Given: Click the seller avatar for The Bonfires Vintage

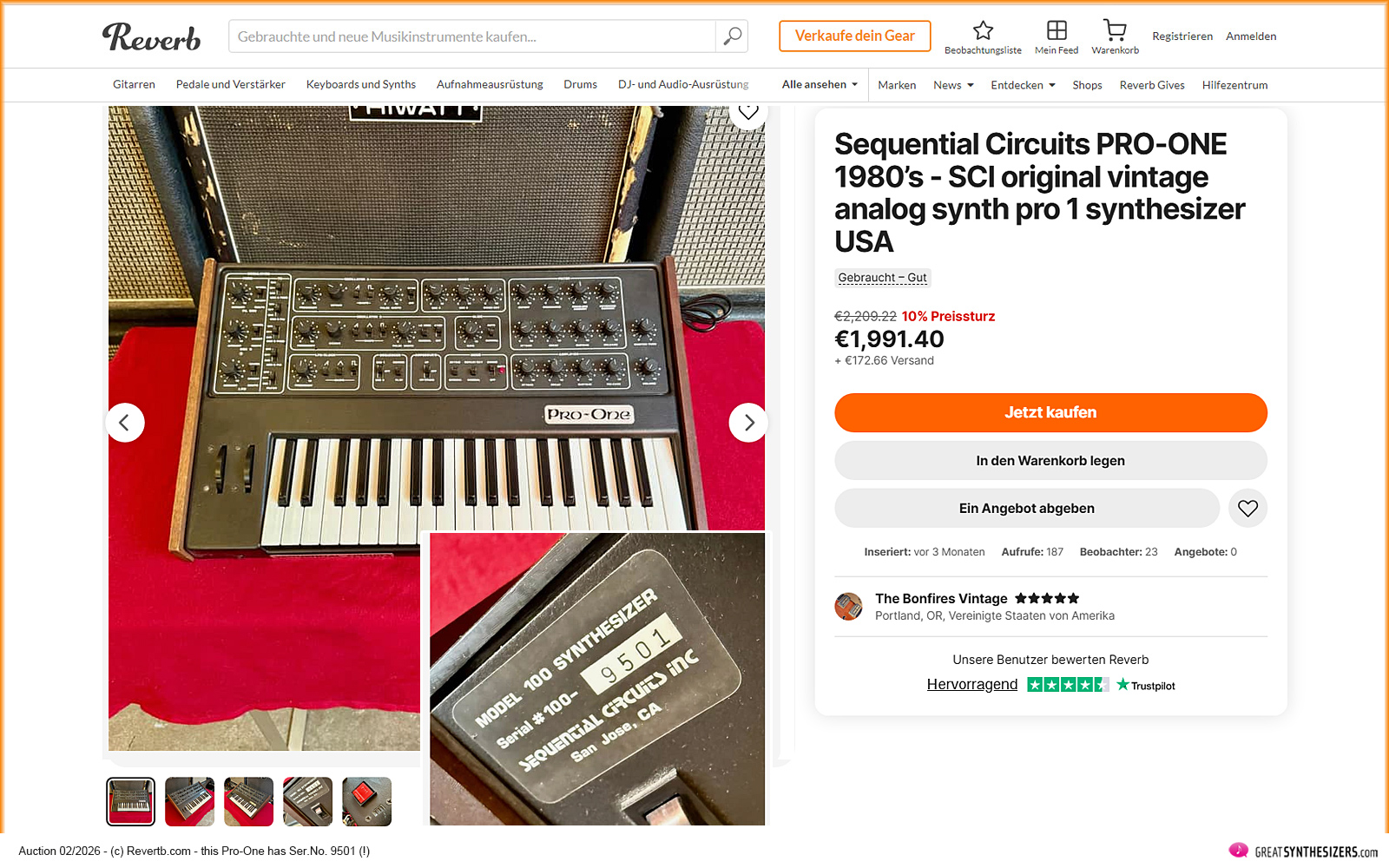Looking at the screenshot, I should 848,607.
